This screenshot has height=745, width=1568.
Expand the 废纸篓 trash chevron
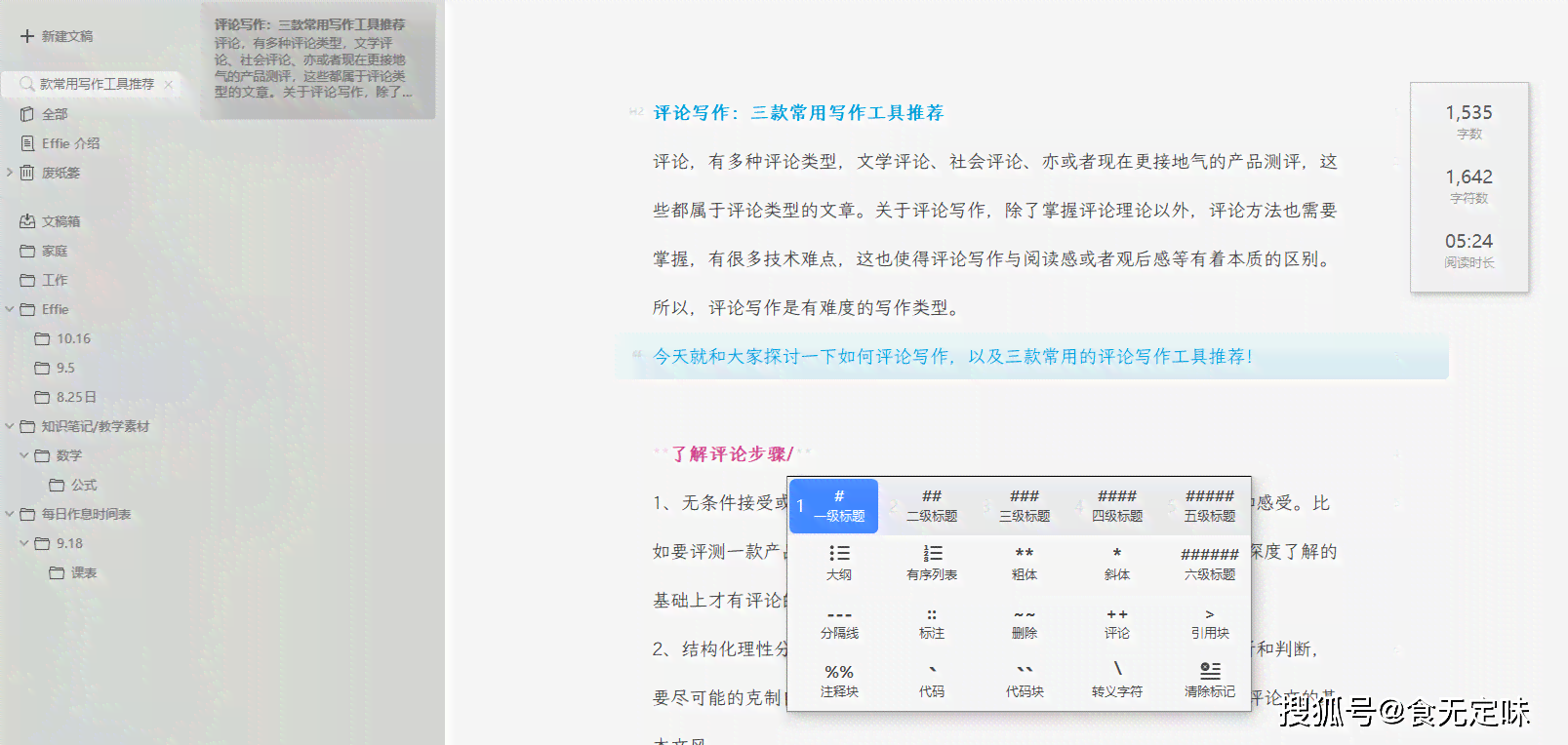(x=10, y=173)
